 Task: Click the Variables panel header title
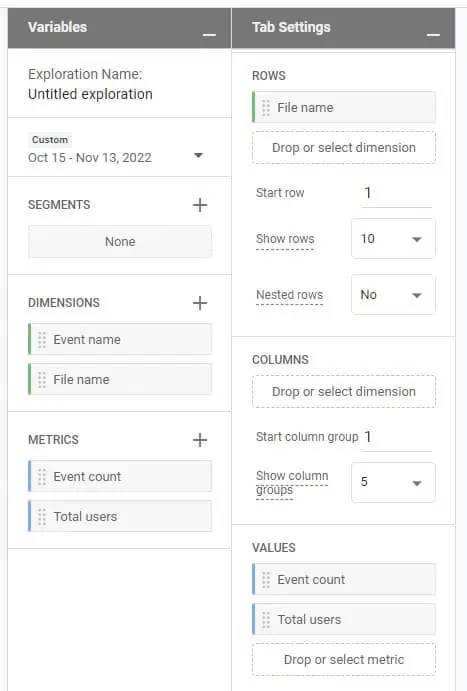[x=57, y=27]
